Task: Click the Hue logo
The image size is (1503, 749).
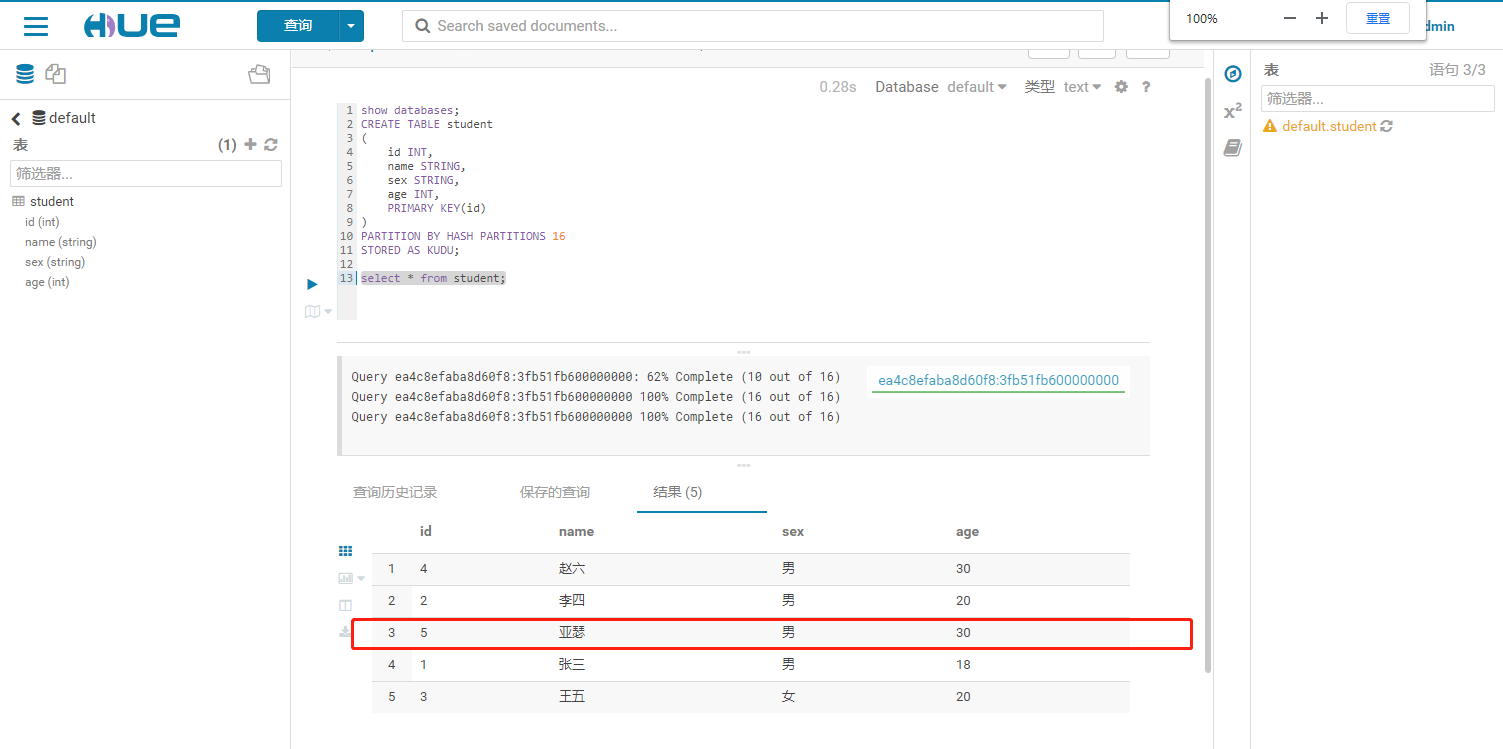Action: click(131, 26)
